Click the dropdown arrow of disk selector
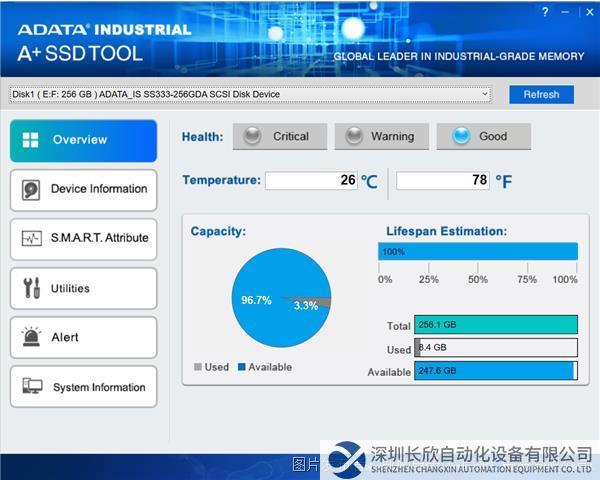 pyautogui.click(x=485, y=94)
